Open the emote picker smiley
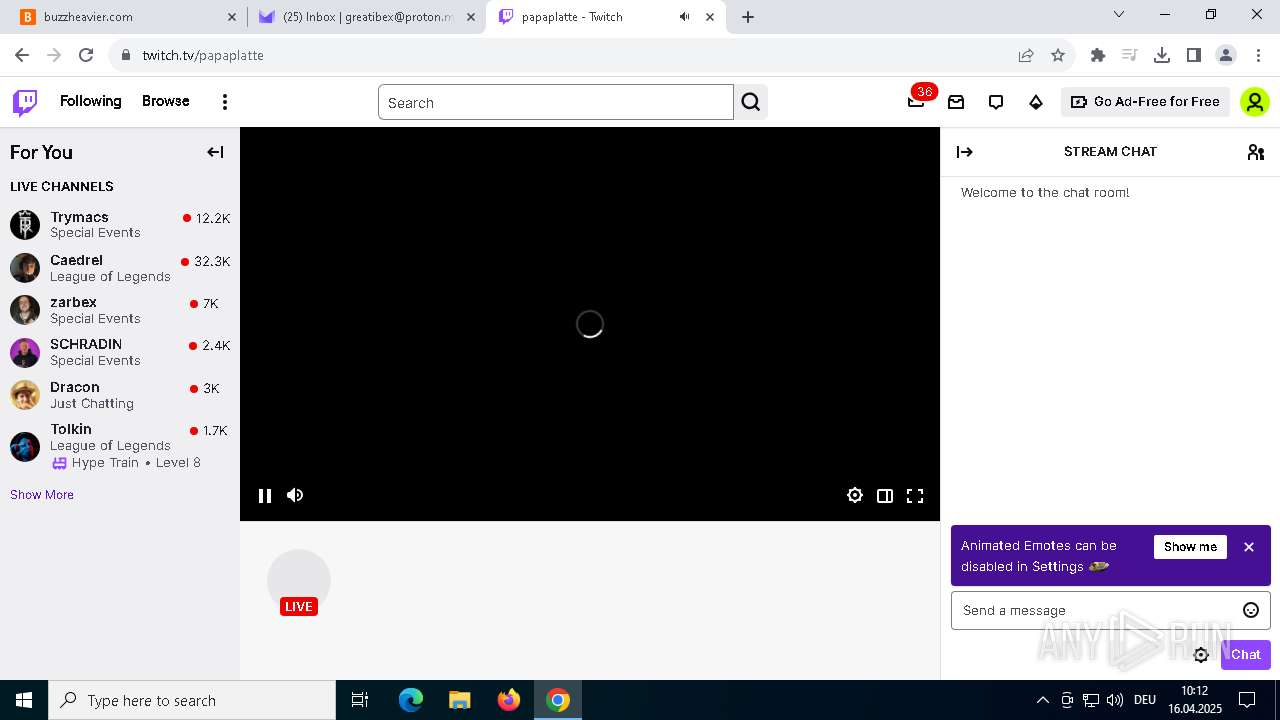 tap(1251, 610)
